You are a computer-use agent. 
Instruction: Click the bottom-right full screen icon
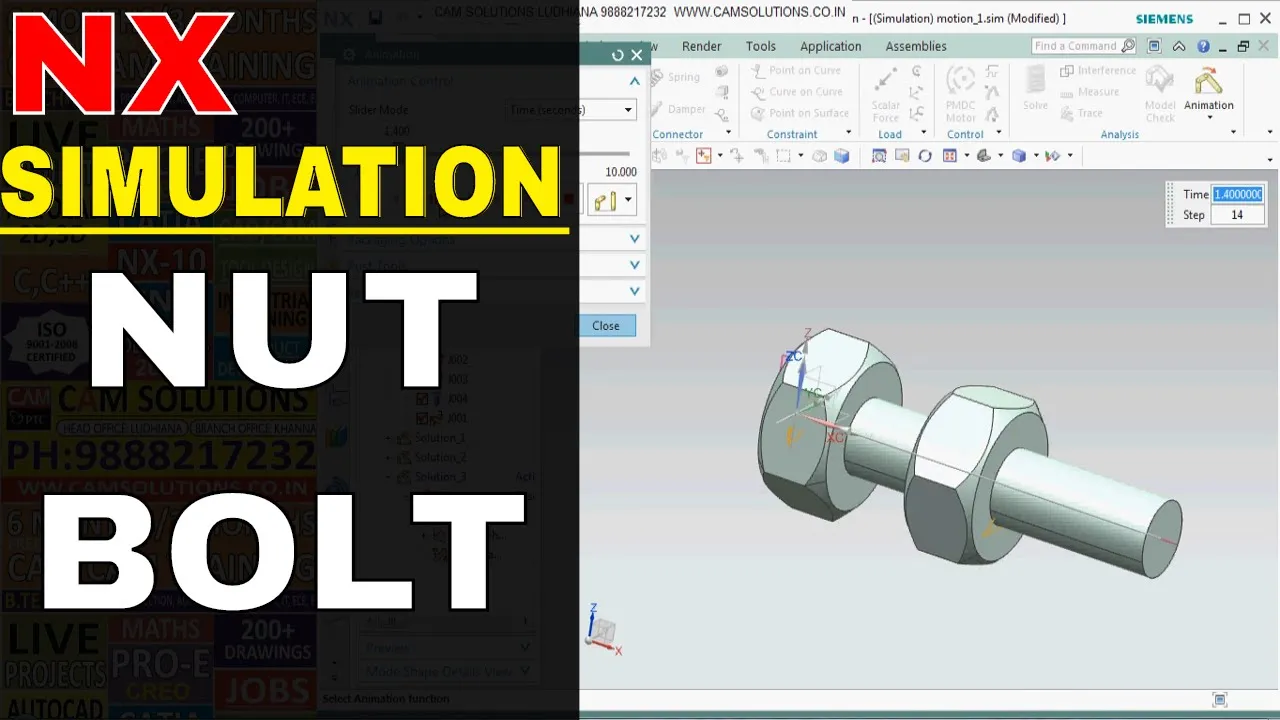tap(1219, 700)
